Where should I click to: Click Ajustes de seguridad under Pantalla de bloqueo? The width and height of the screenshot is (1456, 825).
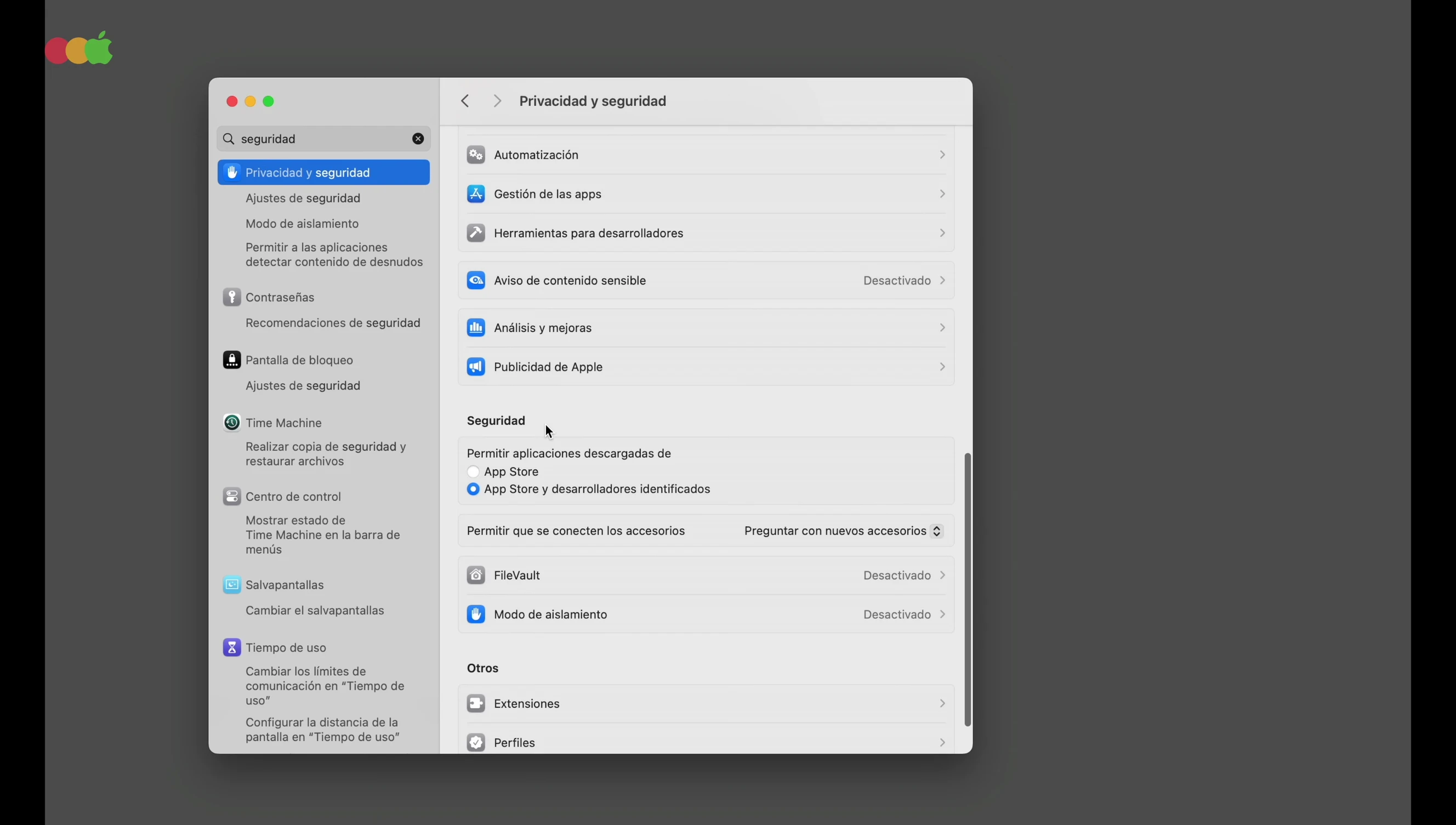(x=303, y=385)
